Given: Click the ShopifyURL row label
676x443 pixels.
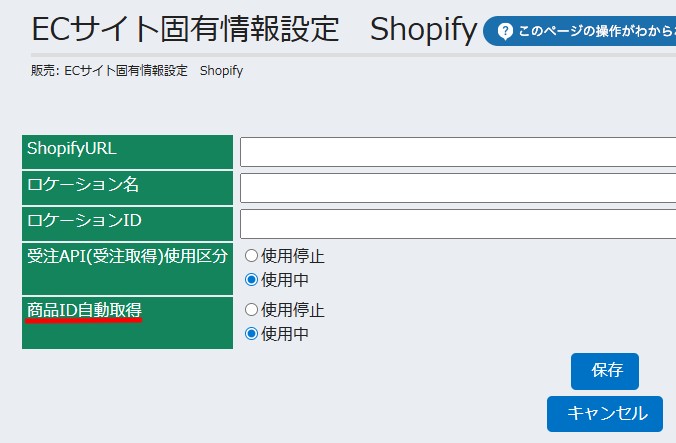Looking at the screenshot, I should tap(72, 149).
